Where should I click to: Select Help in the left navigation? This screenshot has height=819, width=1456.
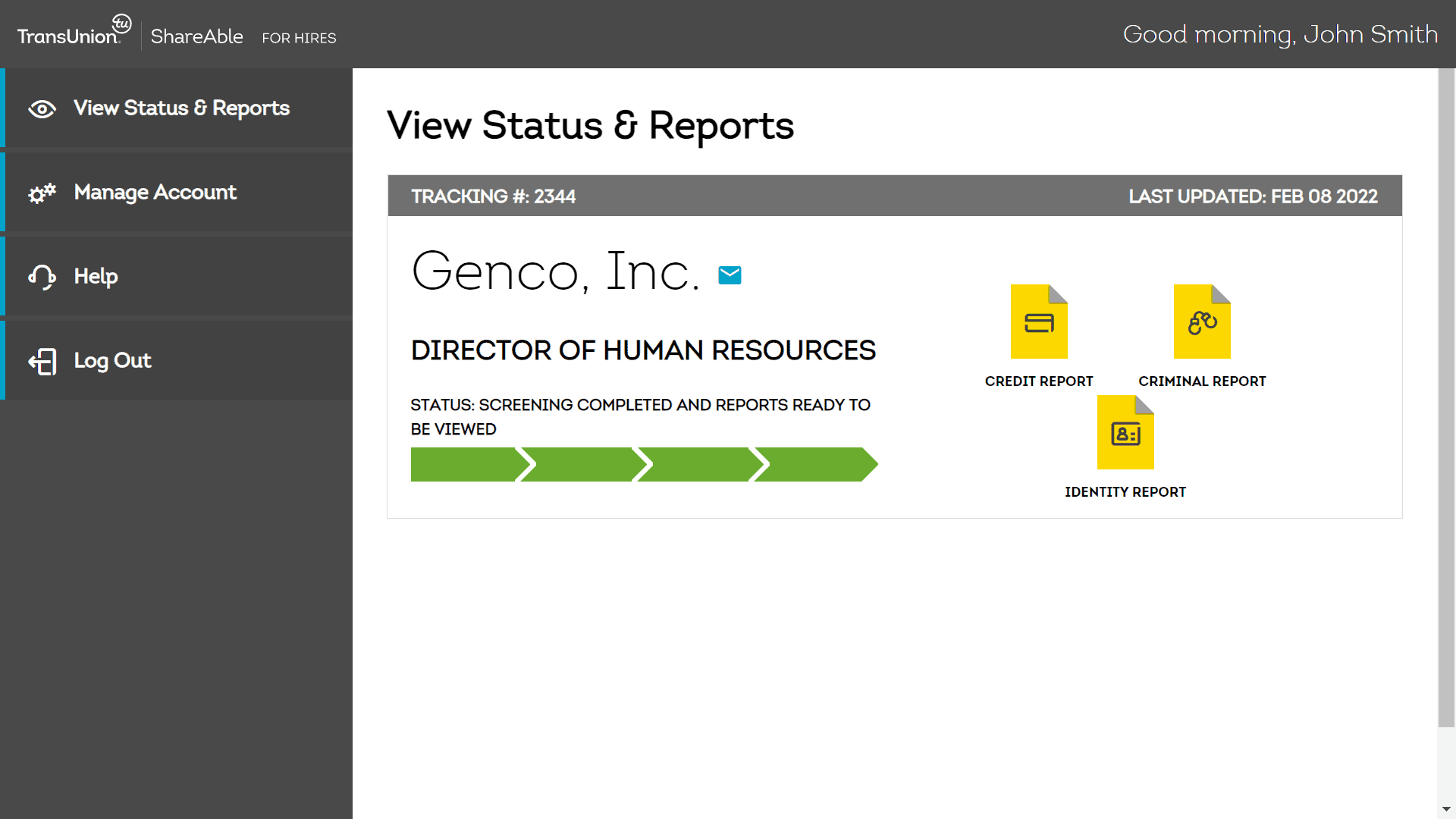coord(96,277)
